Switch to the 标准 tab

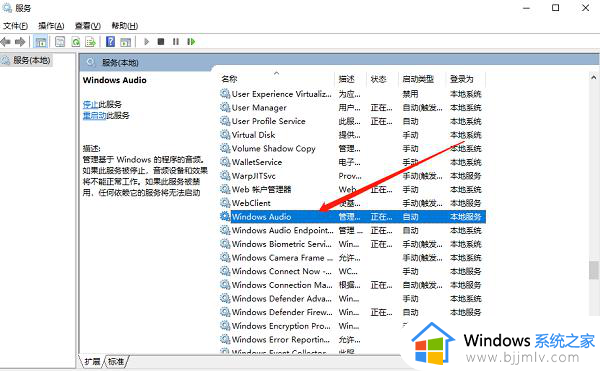click(116, 361)
